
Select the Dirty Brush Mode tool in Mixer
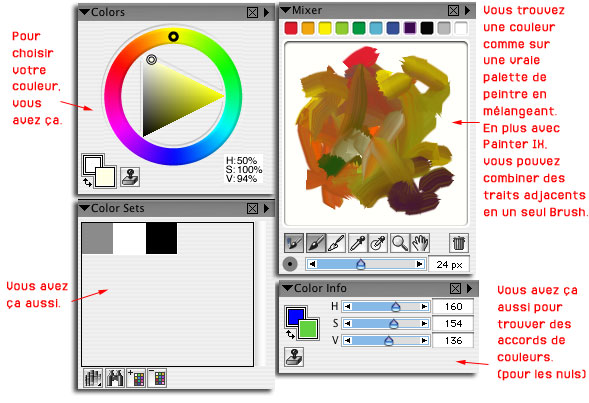pyautogui.click(x=294, y=243)
